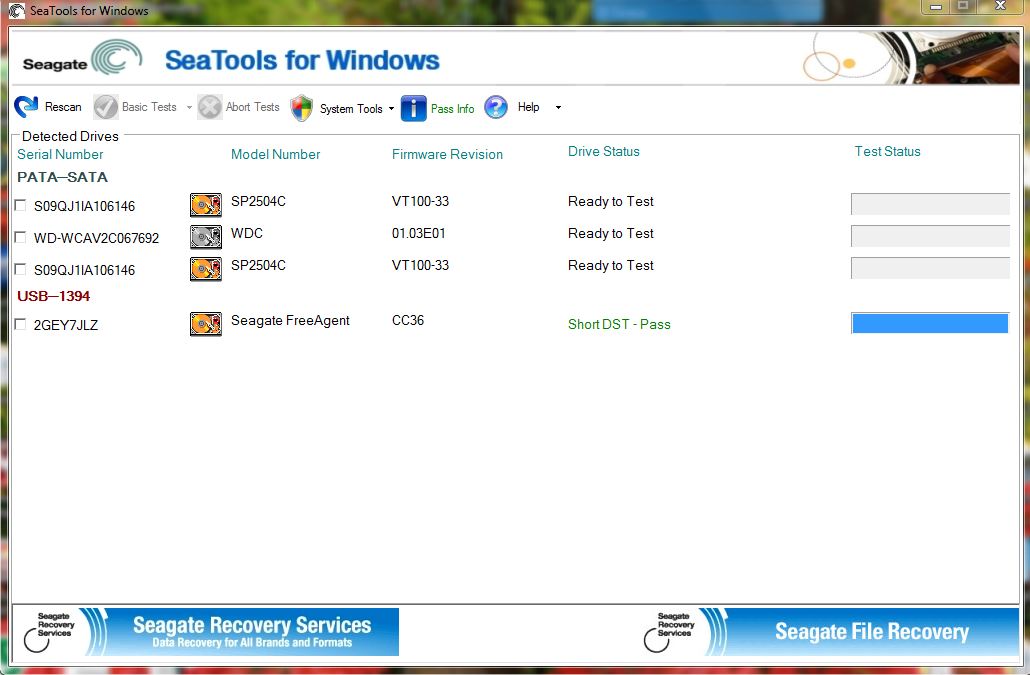Screen dimensions: 1030x675
Task: Open the Help dropdown arrow
Action: point(558,108)
